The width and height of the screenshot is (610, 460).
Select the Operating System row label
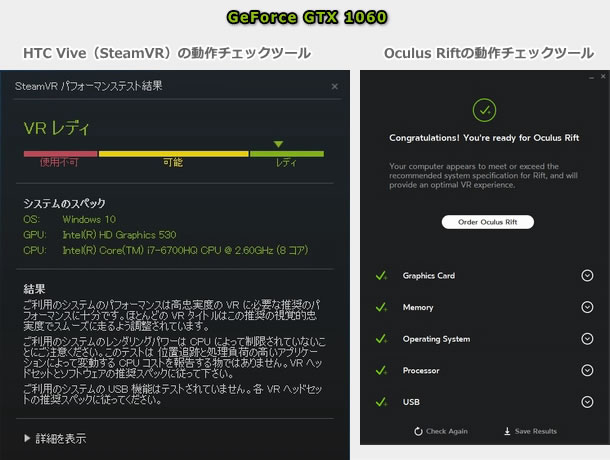436,339
